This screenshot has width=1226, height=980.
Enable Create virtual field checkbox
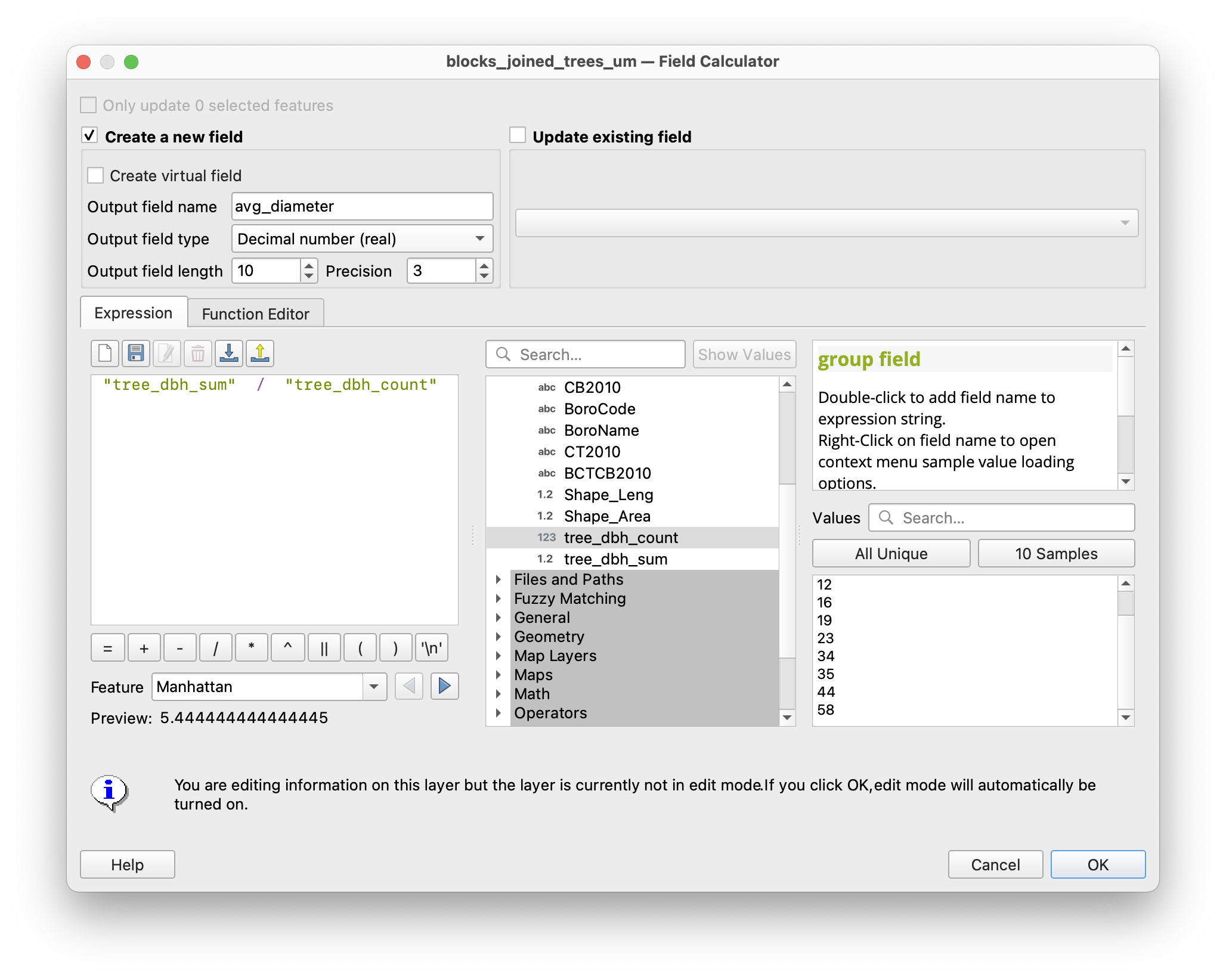(x=96, y=176)
